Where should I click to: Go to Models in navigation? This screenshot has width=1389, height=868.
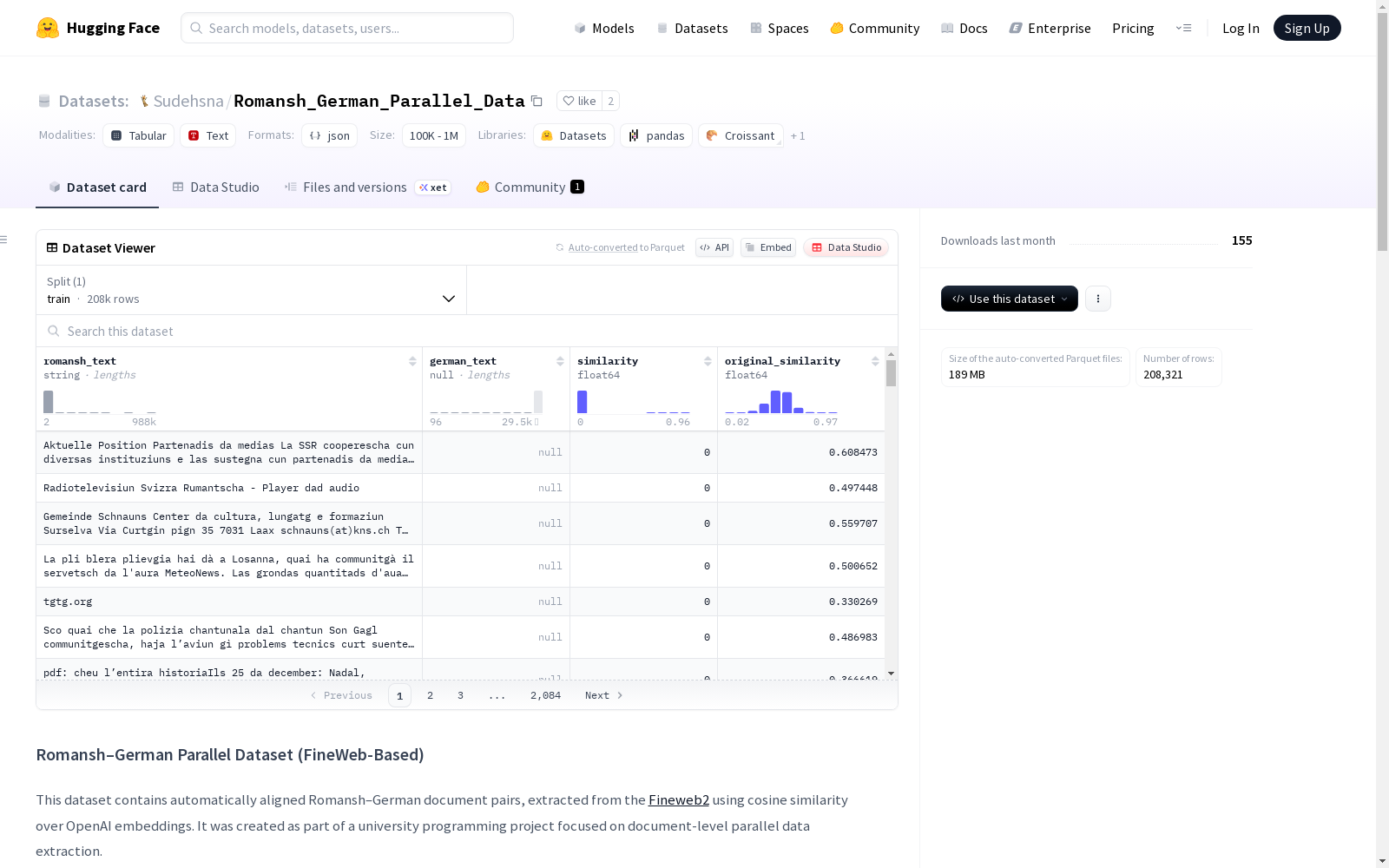click(604, 28)
